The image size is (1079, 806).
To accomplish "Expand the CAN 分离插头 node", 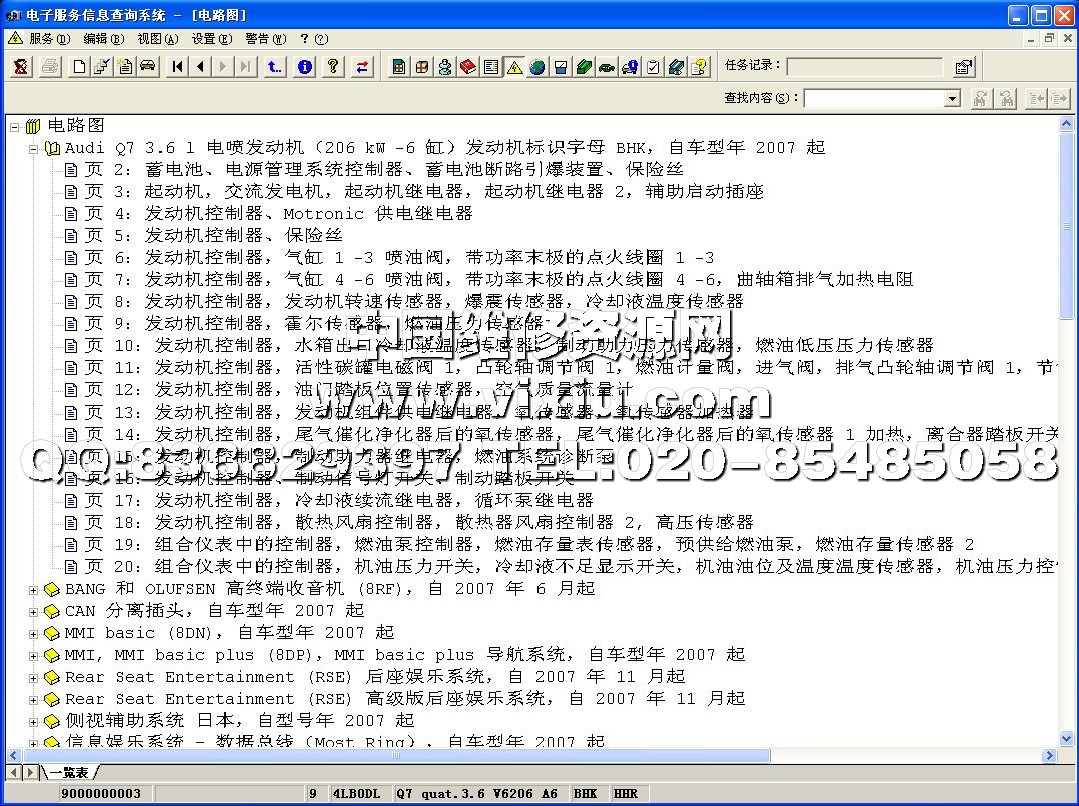I will [x=33, y=612].
